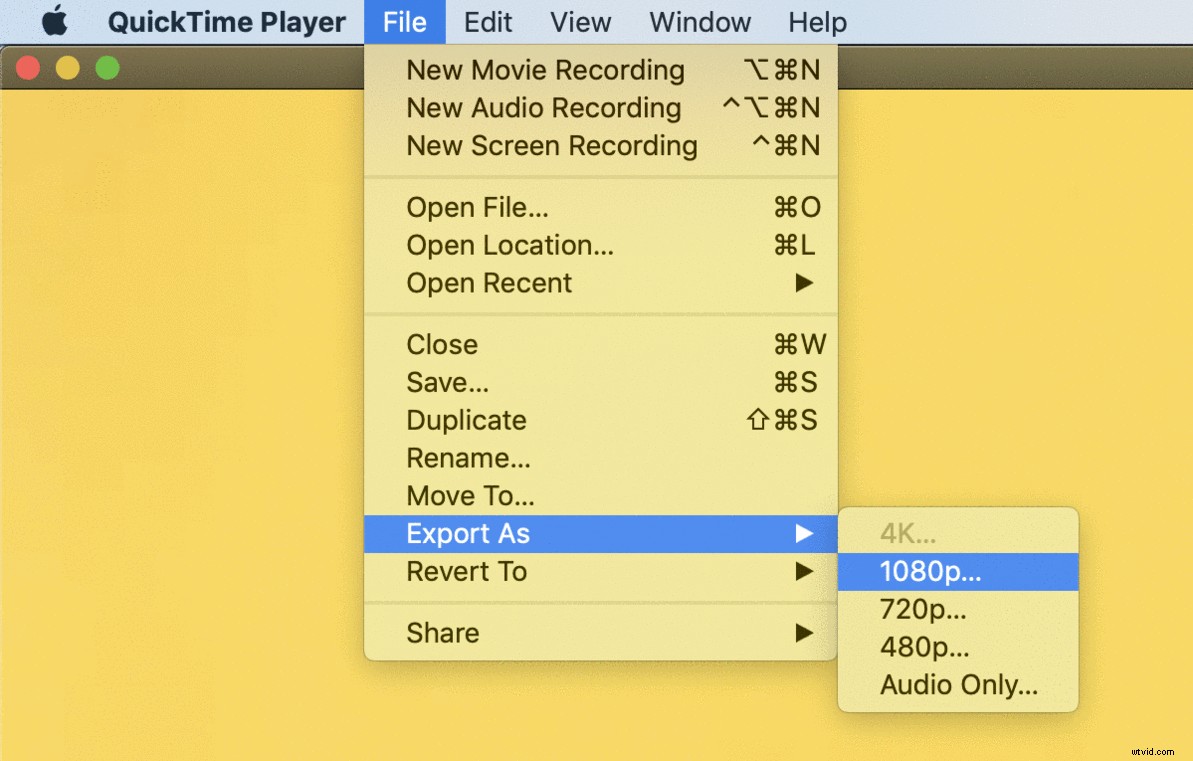1193x761 pixels.
Task: Select New Audio Recording
Action: click(x=543, y=108)
